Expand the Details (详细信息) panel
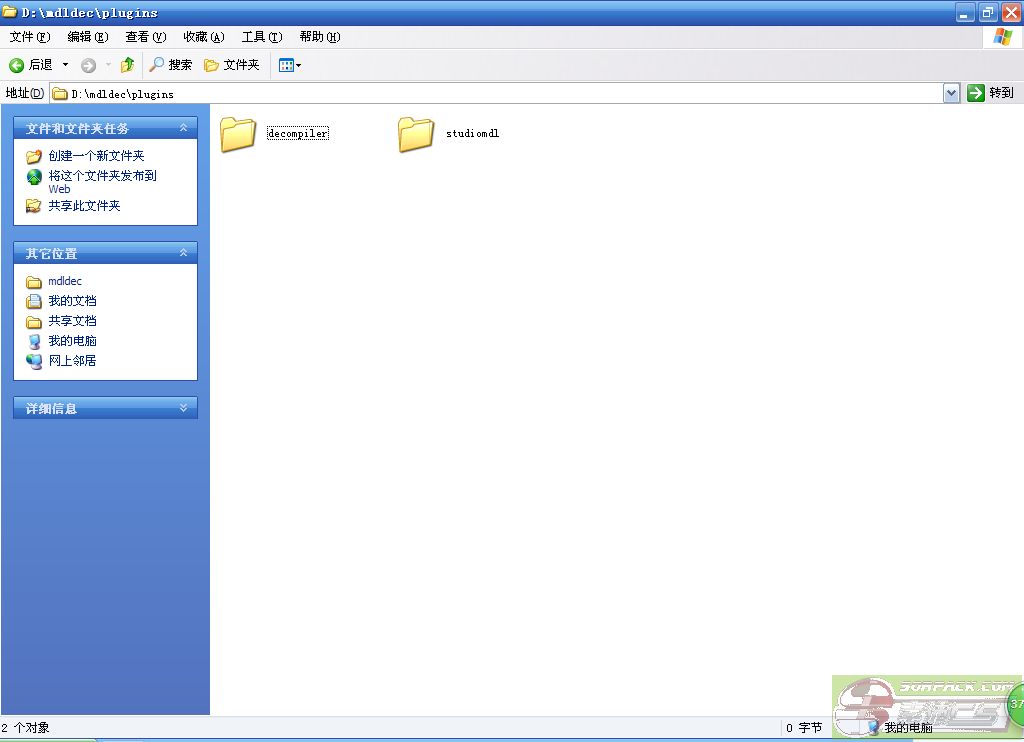Viewport: 1024px width, 742px height. click(183, 408)
